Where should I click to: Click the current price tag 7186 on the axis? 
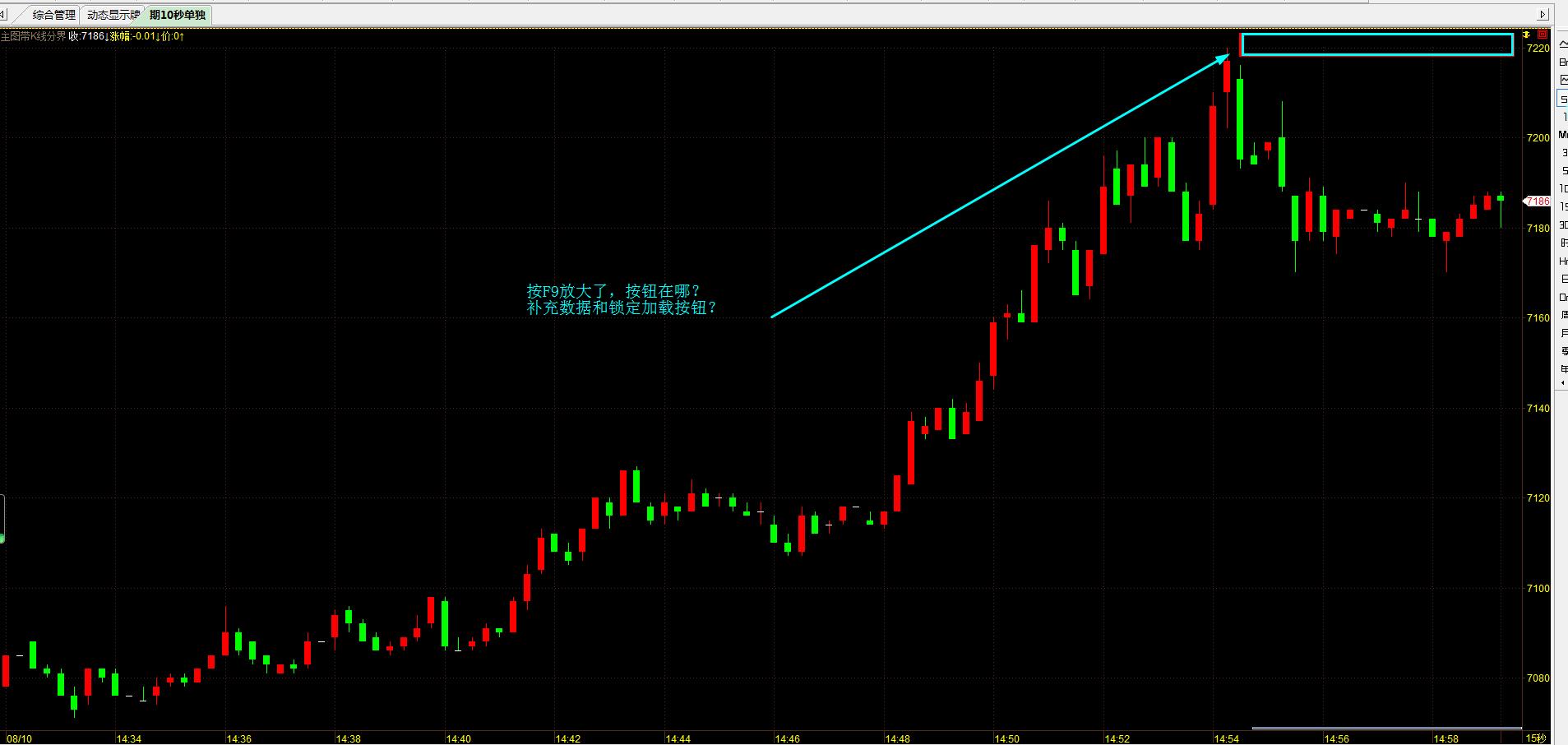(1538, 201)
